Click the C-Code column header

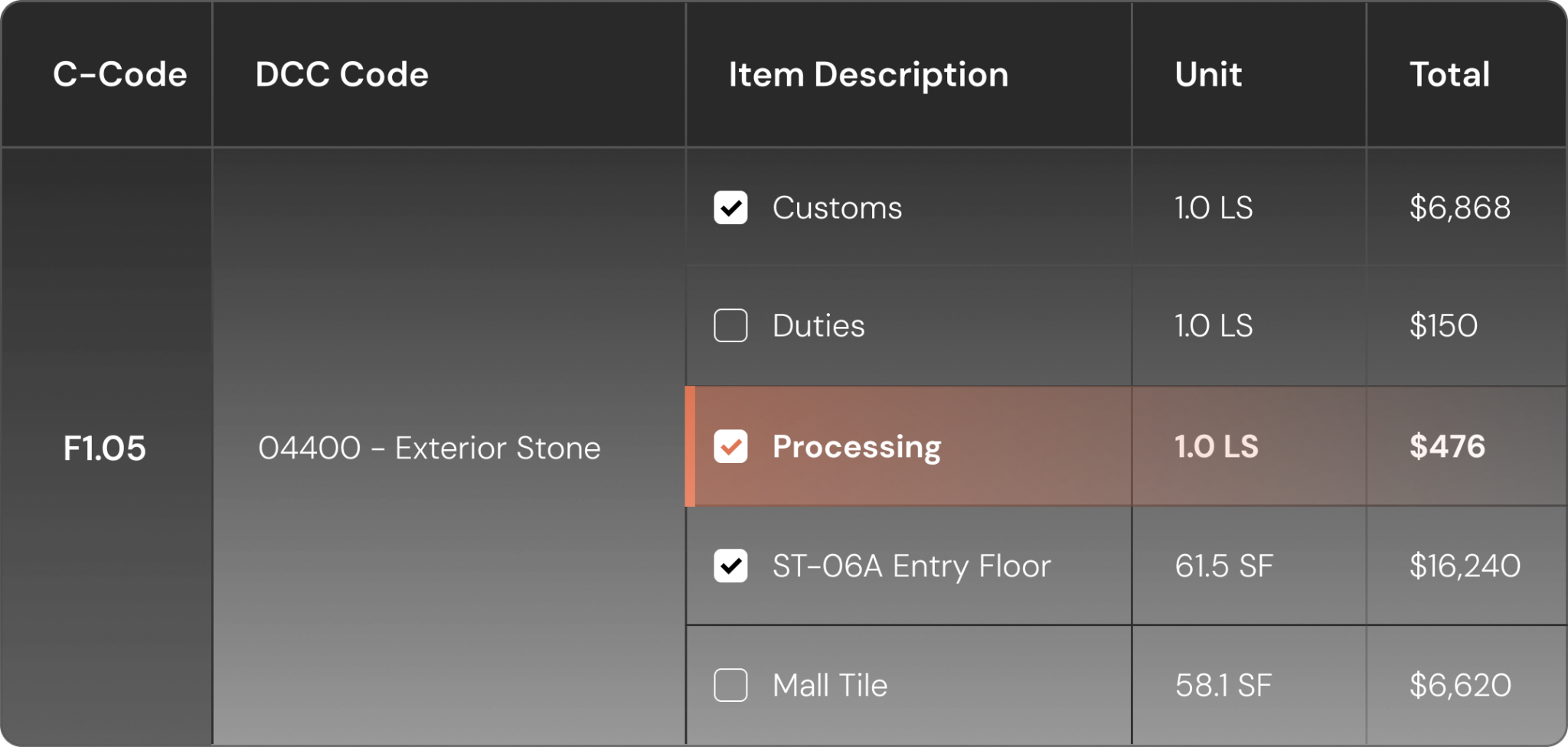119,74
